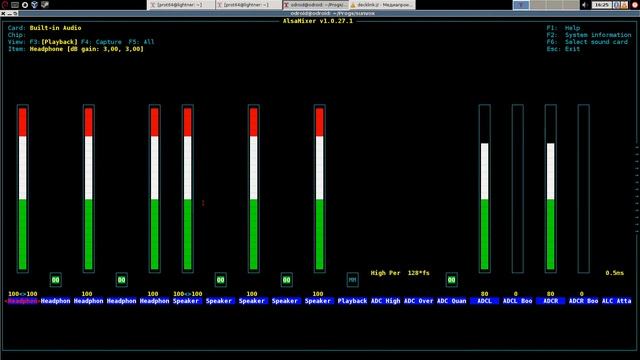Select the ADCR channel label

(551, 301)
